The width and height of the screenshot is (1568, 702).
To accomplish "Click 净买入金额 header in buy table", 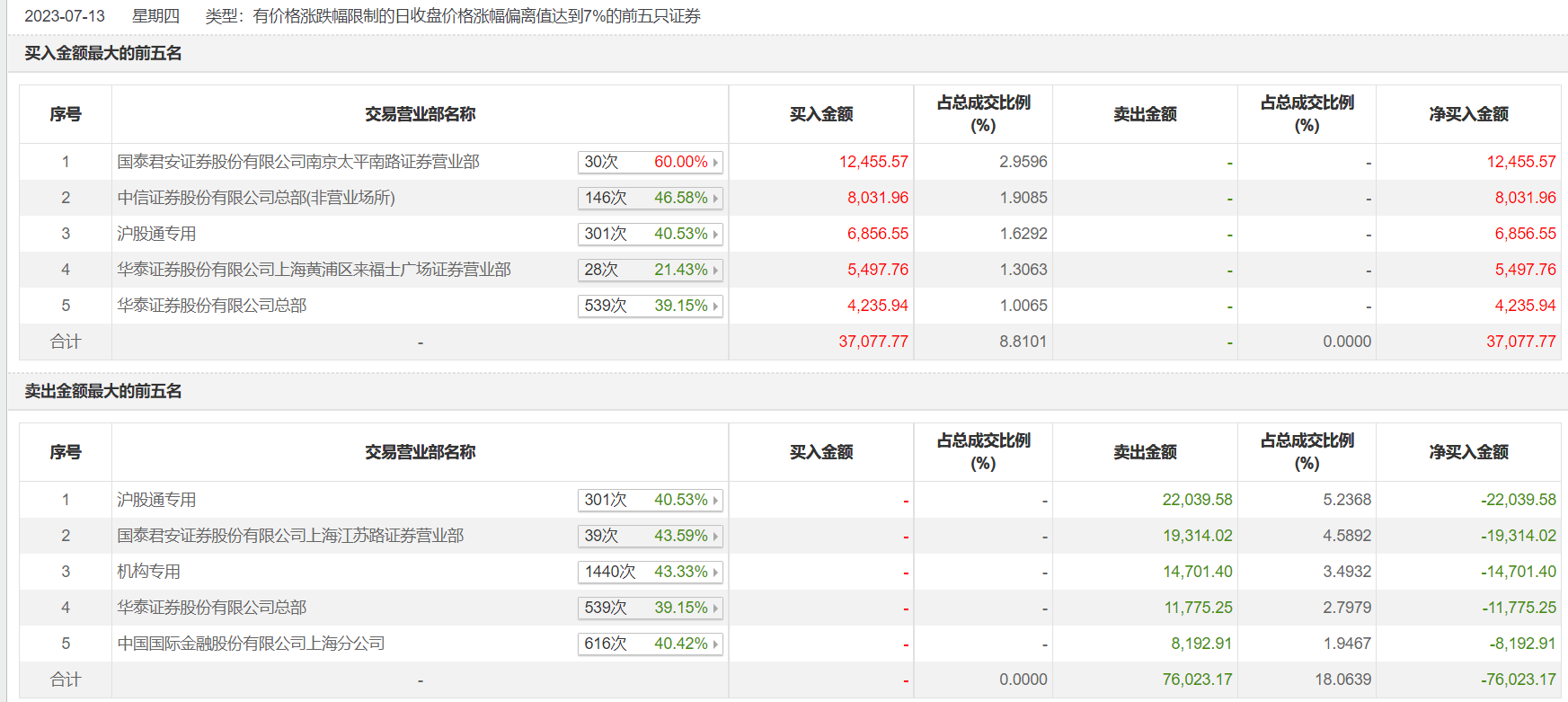I will (1469, 114).
